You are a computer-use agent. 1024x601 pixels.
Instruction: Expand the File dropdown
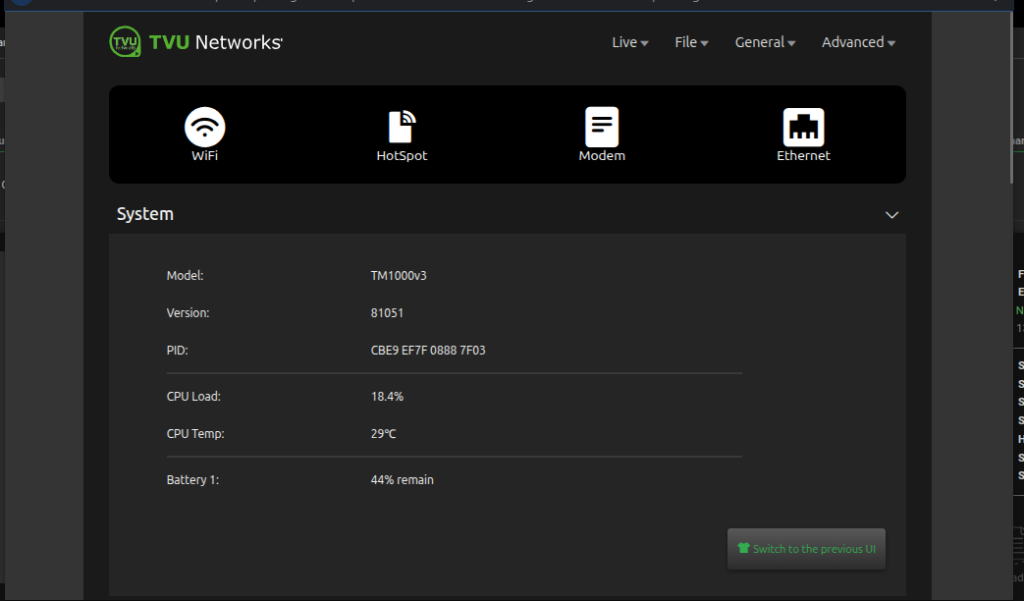click(x=691, y=42)
